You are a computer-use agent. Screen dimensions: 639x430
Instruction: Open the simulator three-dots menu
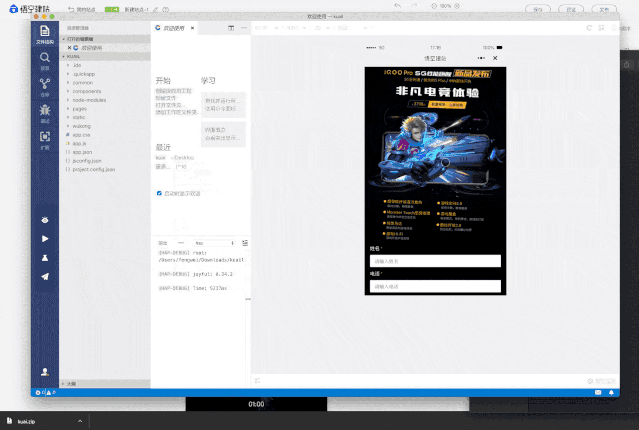pos(481,58)
